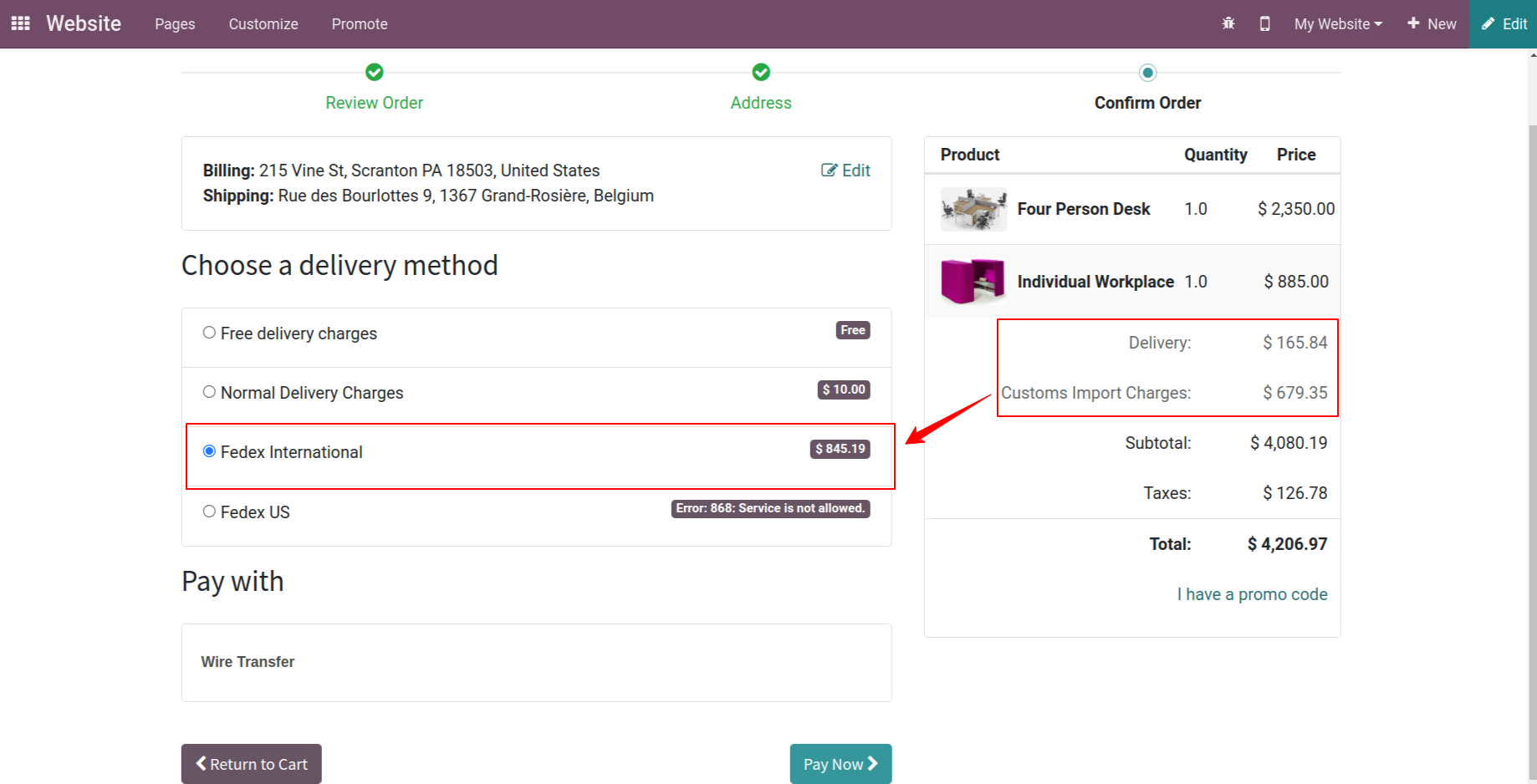Click the Individual Workplace price $ 885.00

click(x=1296, y=282)
